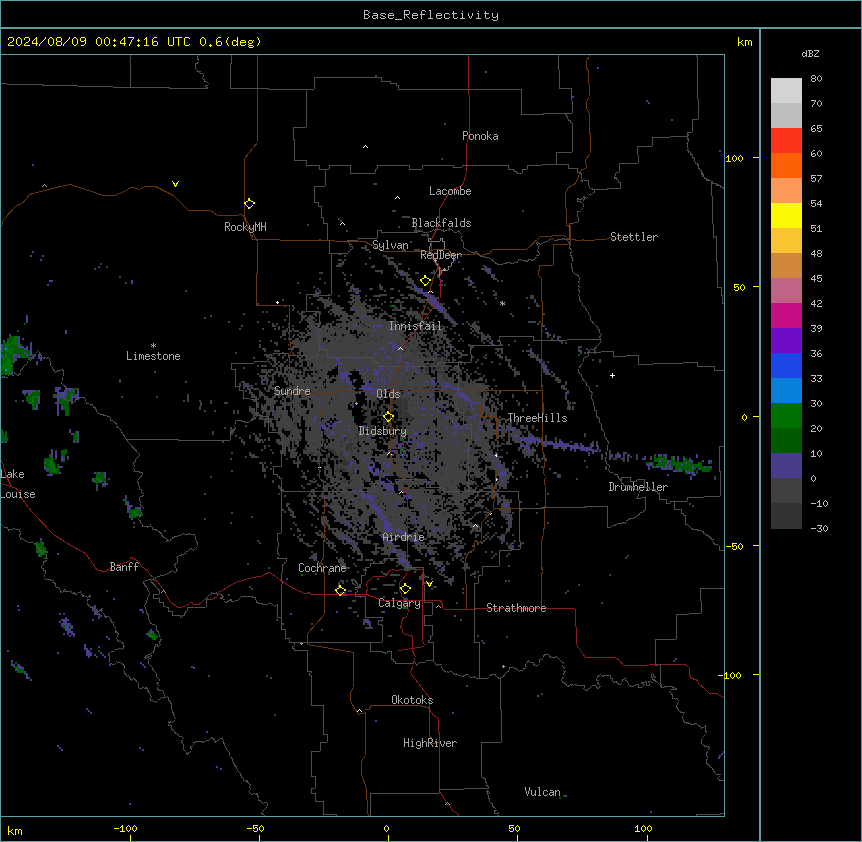Pick the yellow diamond marker under Cochrane
Viewport: 862px width, 842px height.
click(x=340, y=590)
